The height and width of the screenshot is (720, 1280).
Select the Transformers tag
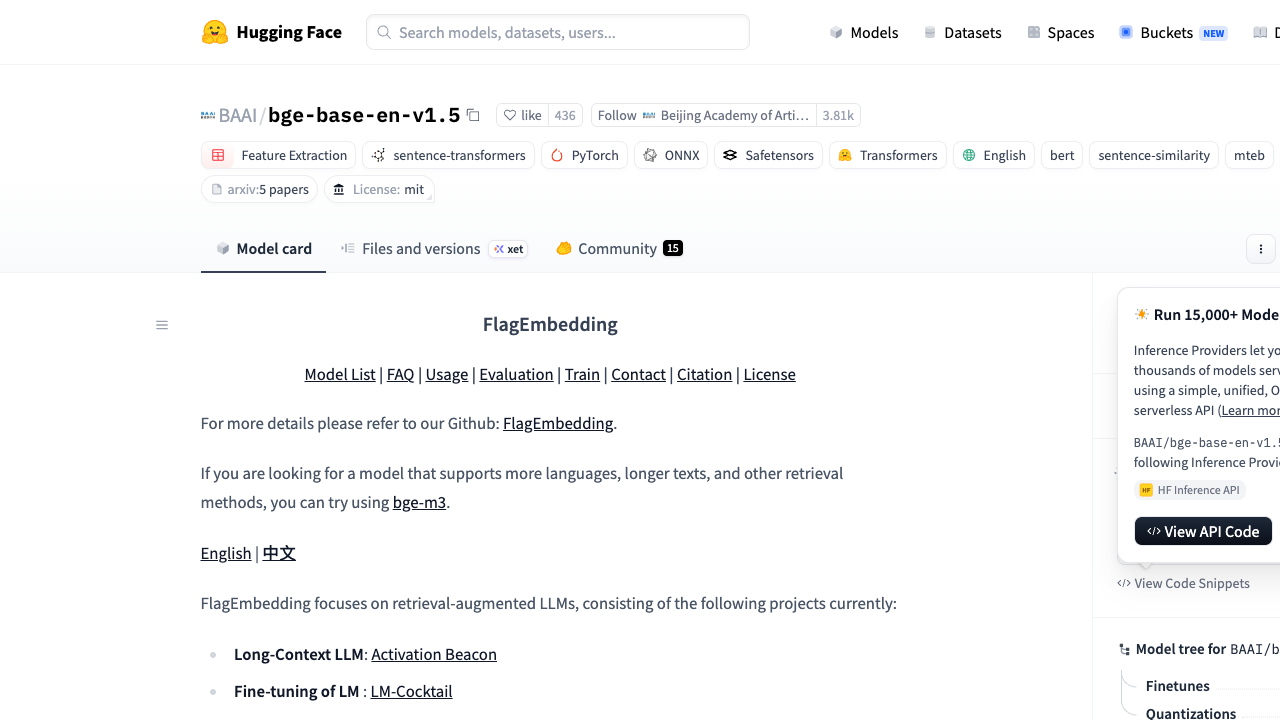pyautogui.click(x=888, y=155)
